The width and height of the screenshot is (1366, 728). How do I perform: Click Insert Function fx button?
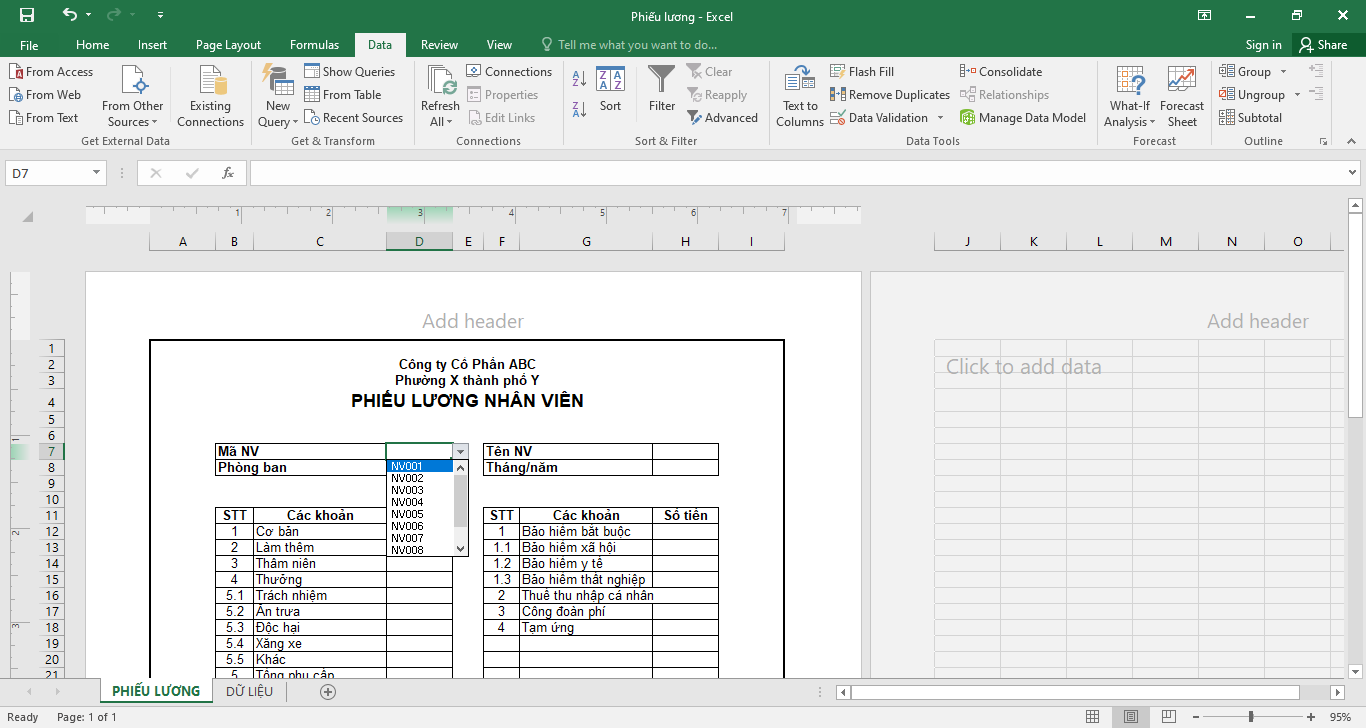coord(228,173)
